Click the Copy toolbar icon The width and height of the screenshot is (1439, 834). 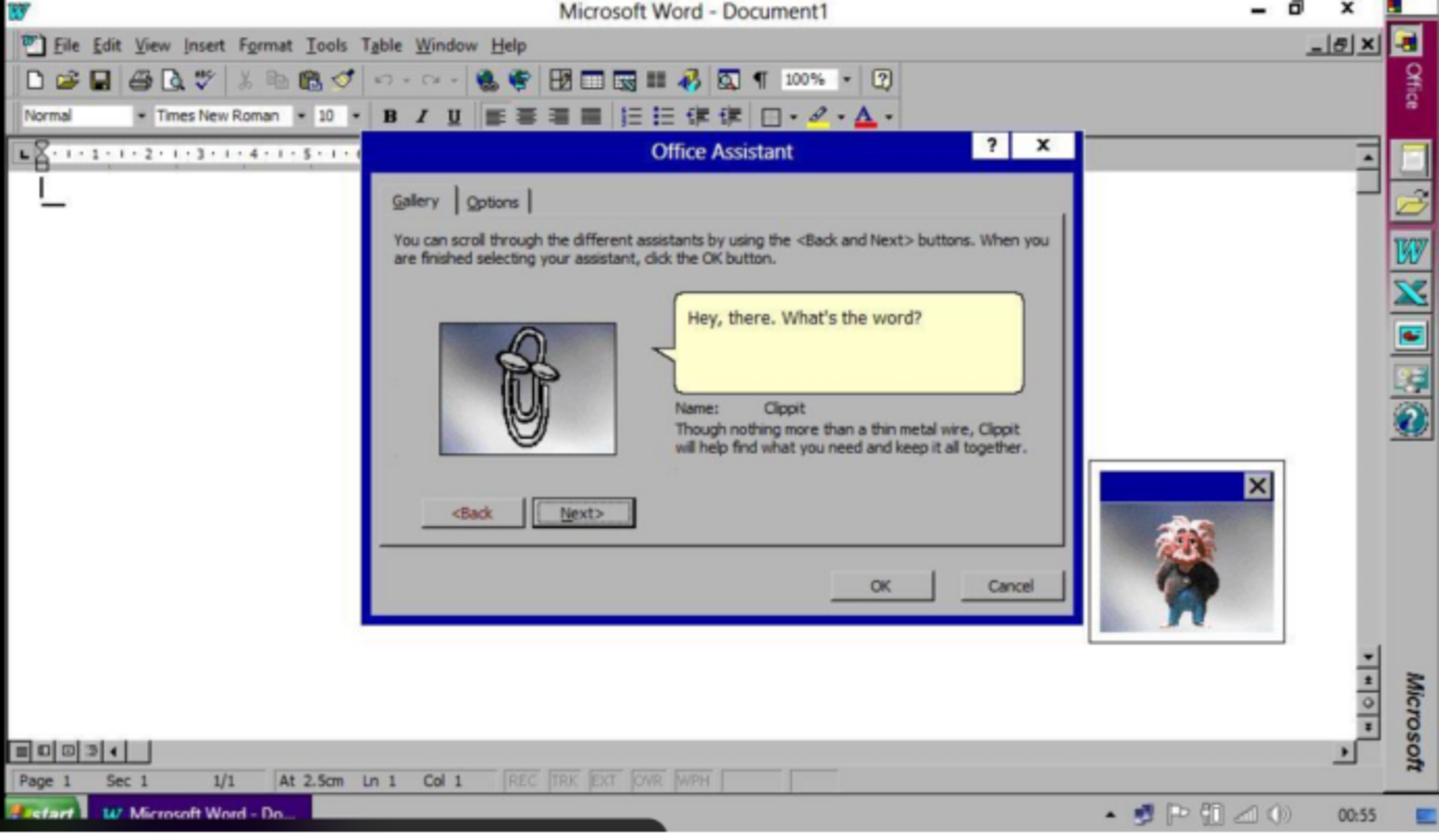pyautogui.click(x=277, y=80)
